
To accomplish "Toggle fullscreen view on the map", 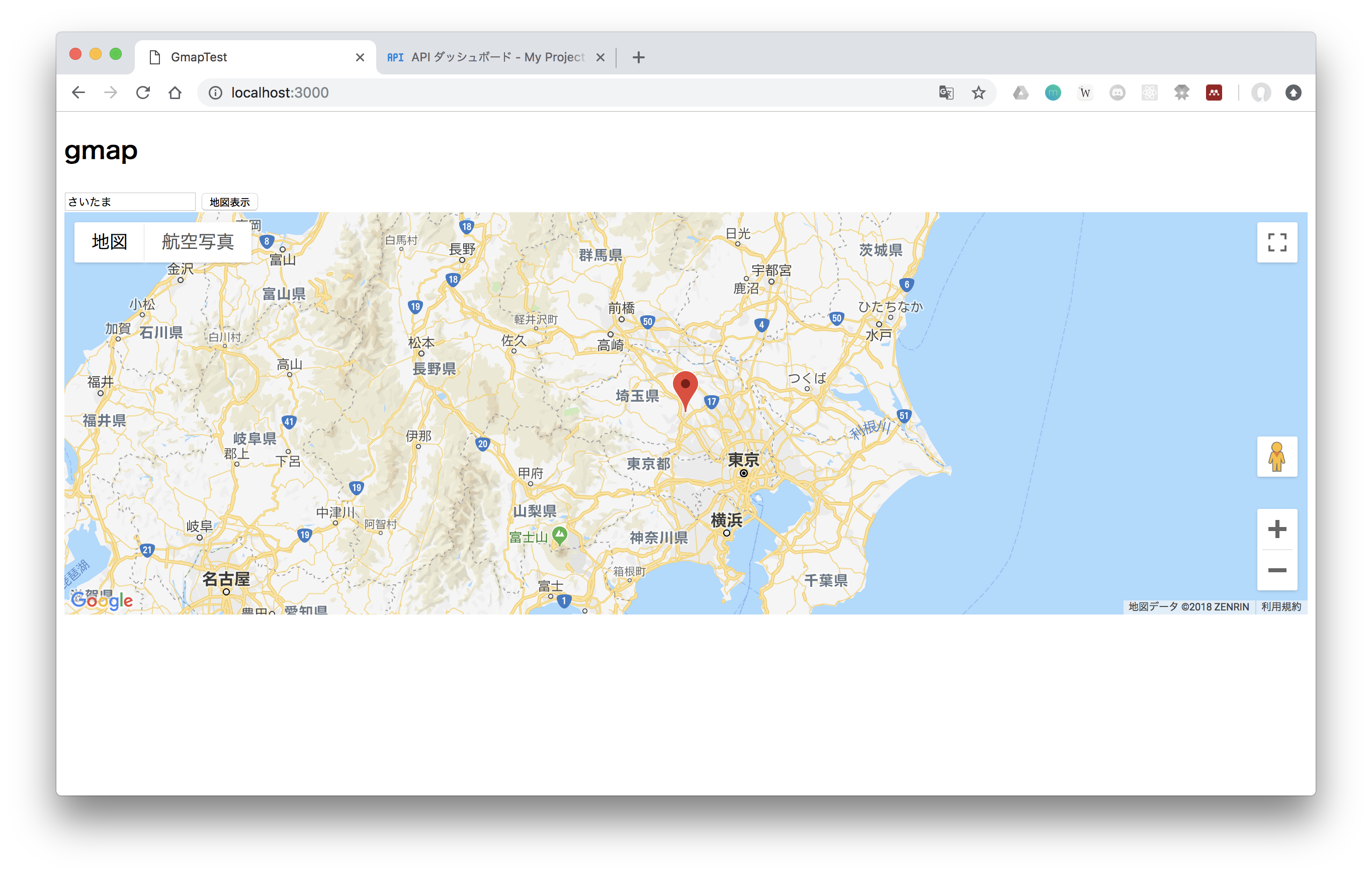I will 1276,242.
